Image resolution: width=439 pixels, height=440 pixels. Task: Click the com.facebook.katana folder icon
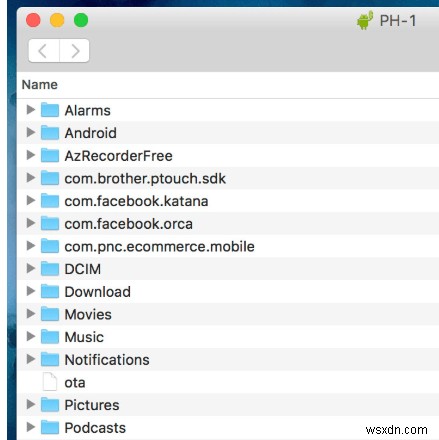(50, 201)
